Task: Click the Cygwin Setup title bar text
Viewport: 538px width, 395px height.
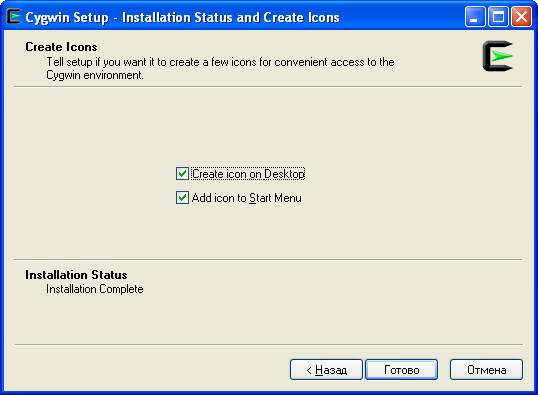Action: pyautogui.click(x=183, y=17)
